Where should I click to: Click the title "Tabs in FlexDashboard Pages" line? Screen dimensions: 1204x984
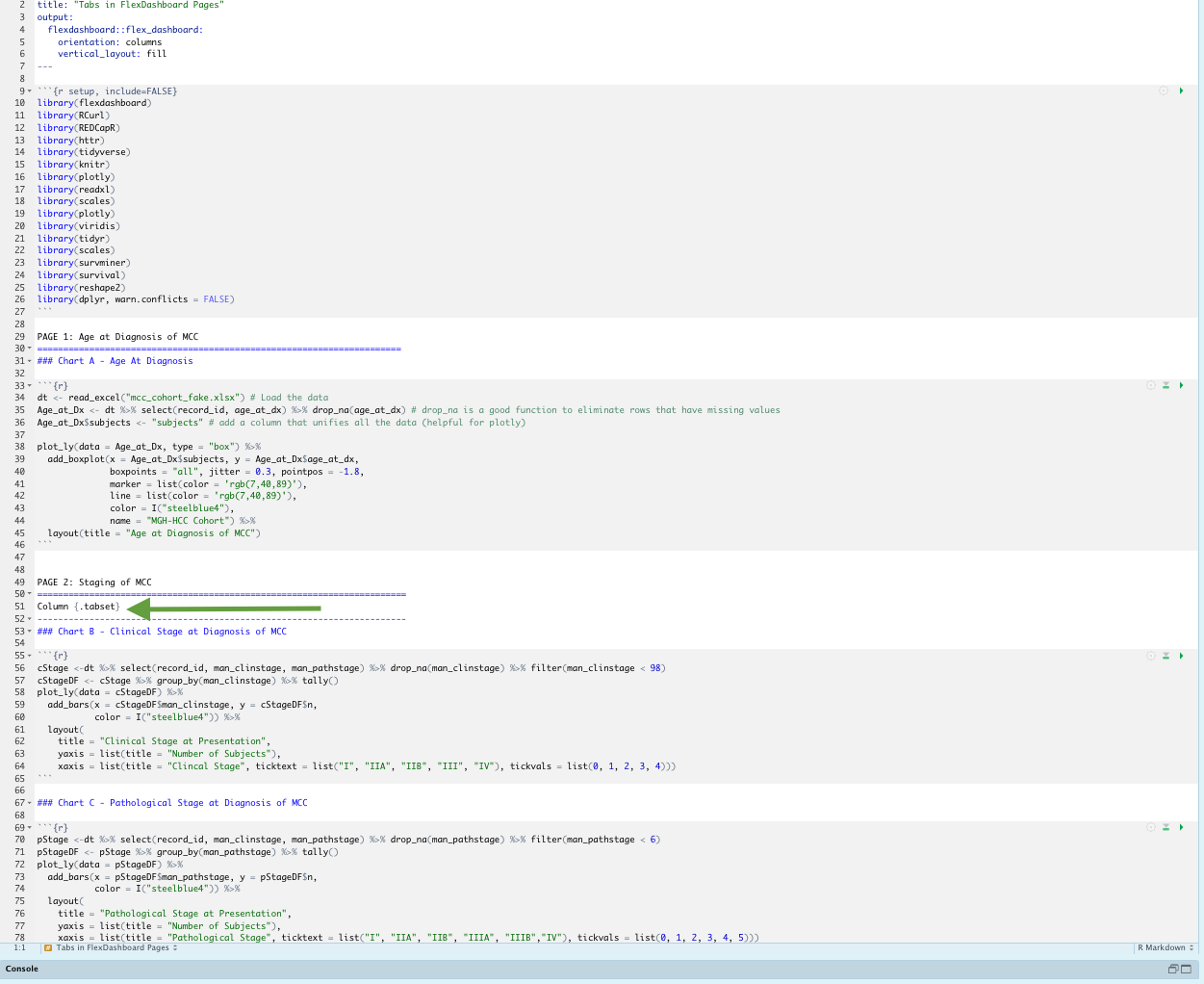tap(131, 5)
